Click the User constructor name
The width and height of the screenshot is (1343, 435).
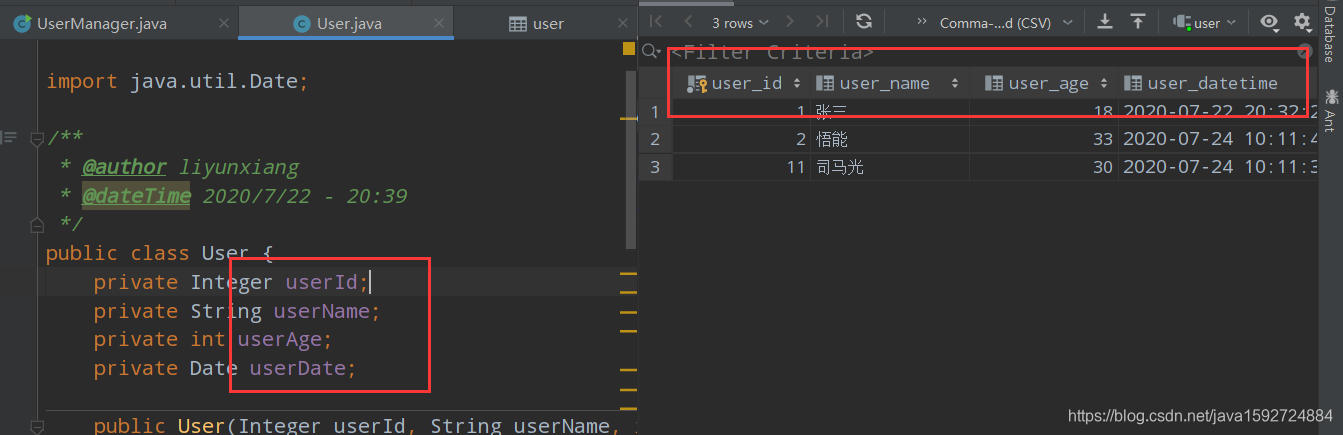[x=201, y=426]
